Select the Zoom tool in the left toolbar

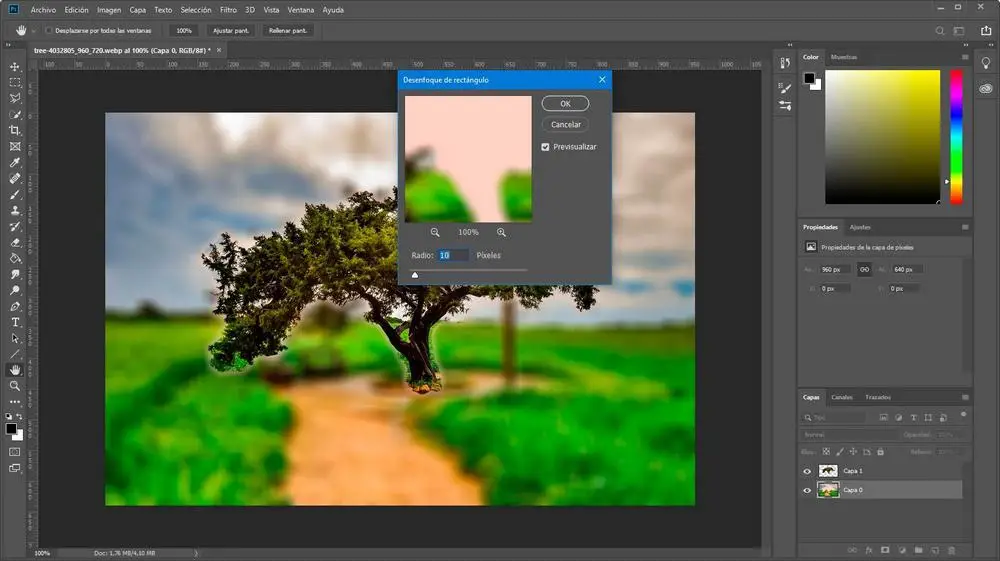(15, 385)
